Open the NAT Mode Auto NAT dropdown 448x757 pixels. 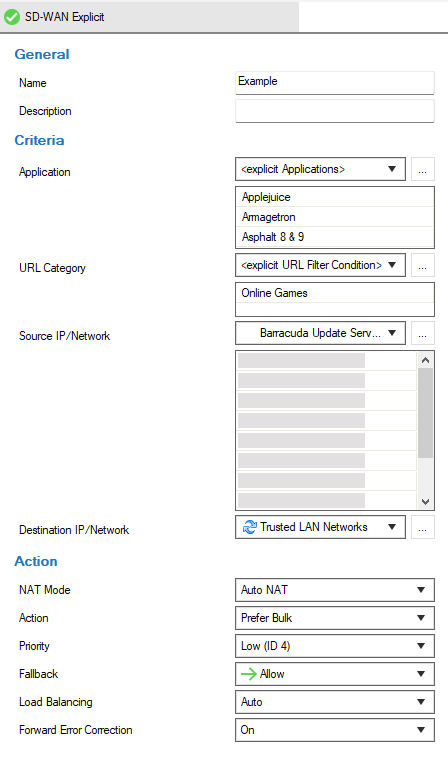click(335, 590)
